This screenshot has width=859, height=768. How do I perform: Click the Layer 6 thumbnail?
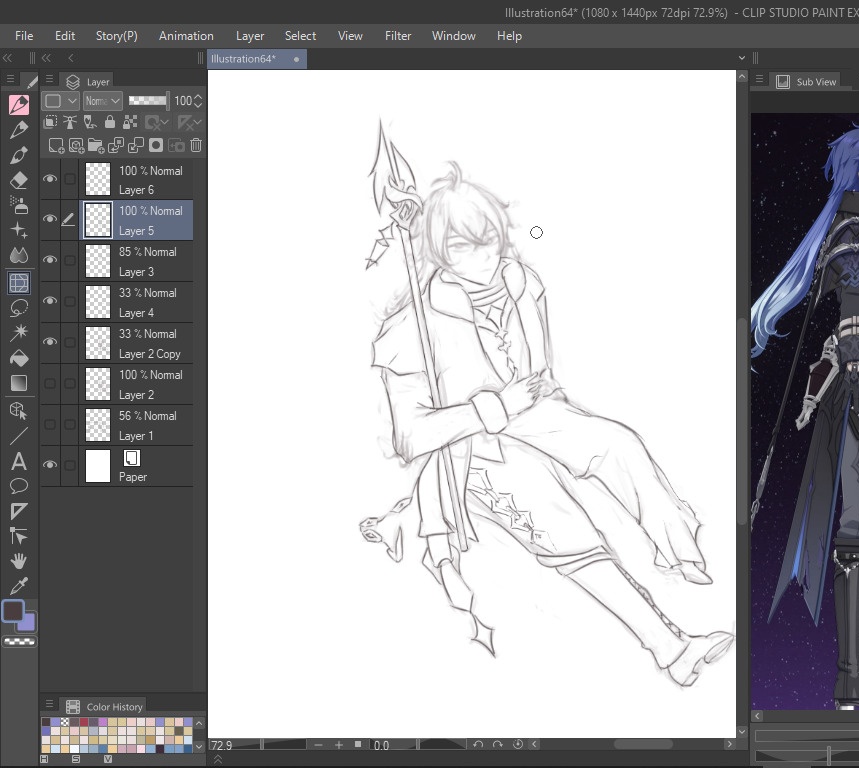tap(98, 179)
